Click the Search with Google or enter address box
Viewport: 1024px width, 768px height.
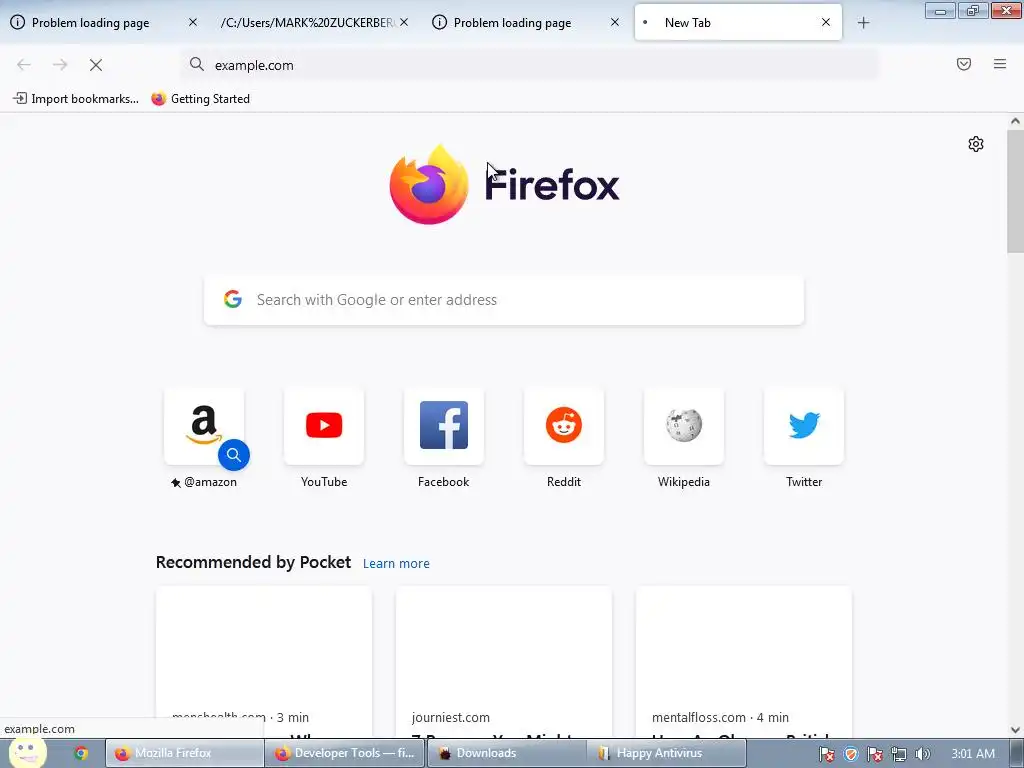point(504,300)
